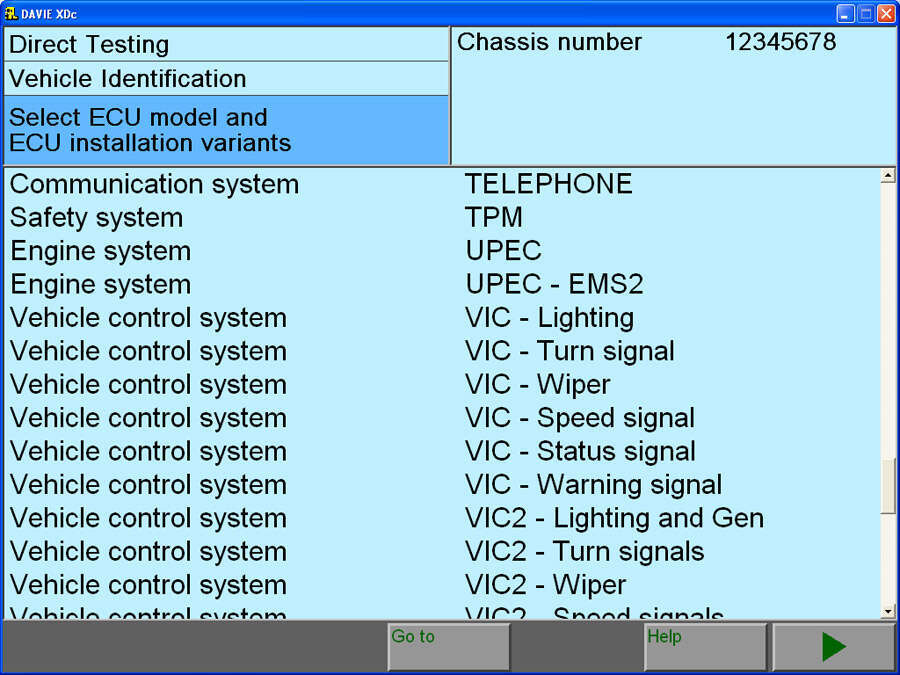This screenshot has width=900, height=675.
Task: Select VIC2 - Wiper row
Action: pyautogui.click(x=442, y=584)
